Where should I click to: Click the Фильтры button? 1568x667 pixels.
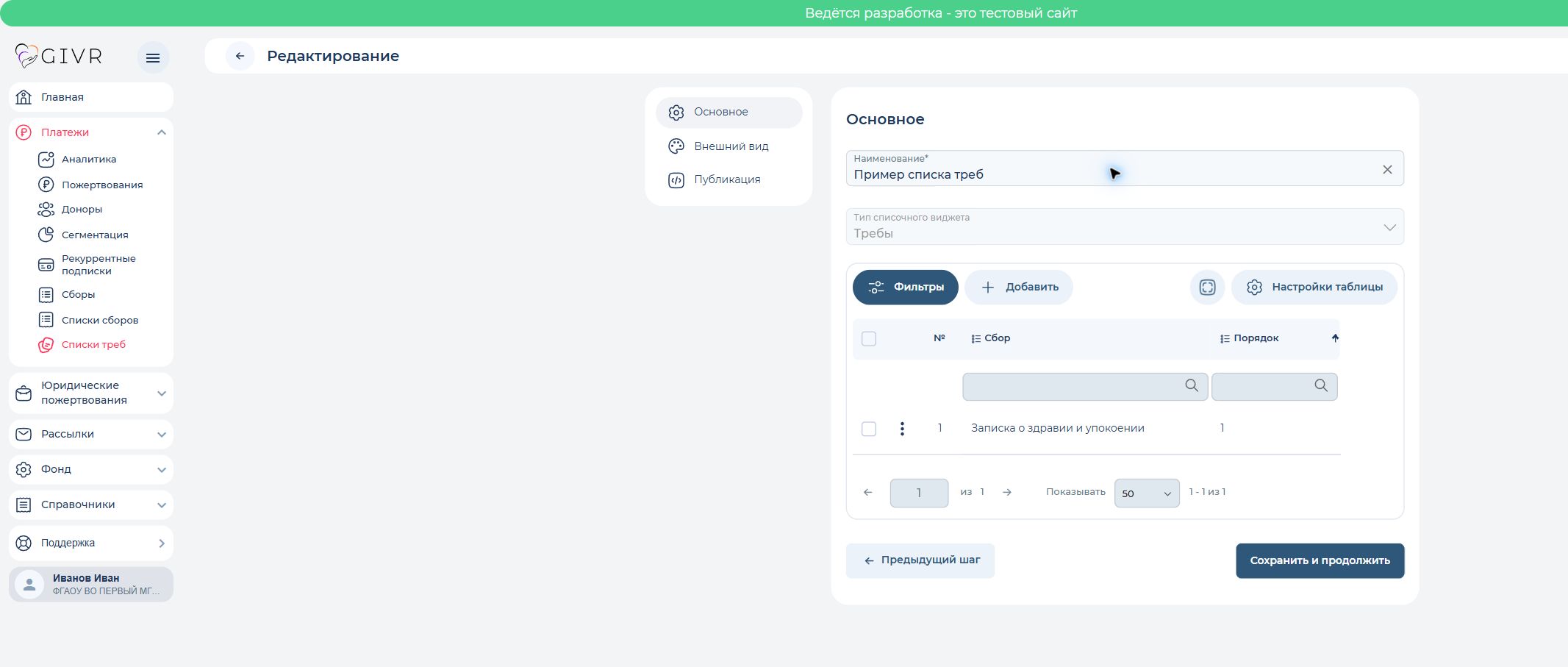[x=906, y=288]
